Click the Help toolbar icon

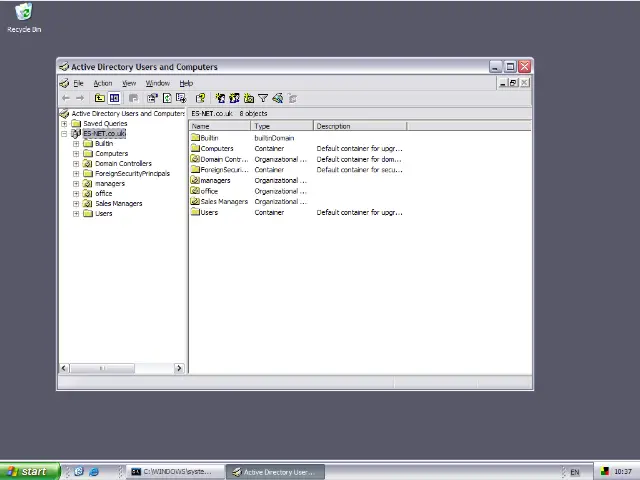pyautogui.click(x=200, y=98)
